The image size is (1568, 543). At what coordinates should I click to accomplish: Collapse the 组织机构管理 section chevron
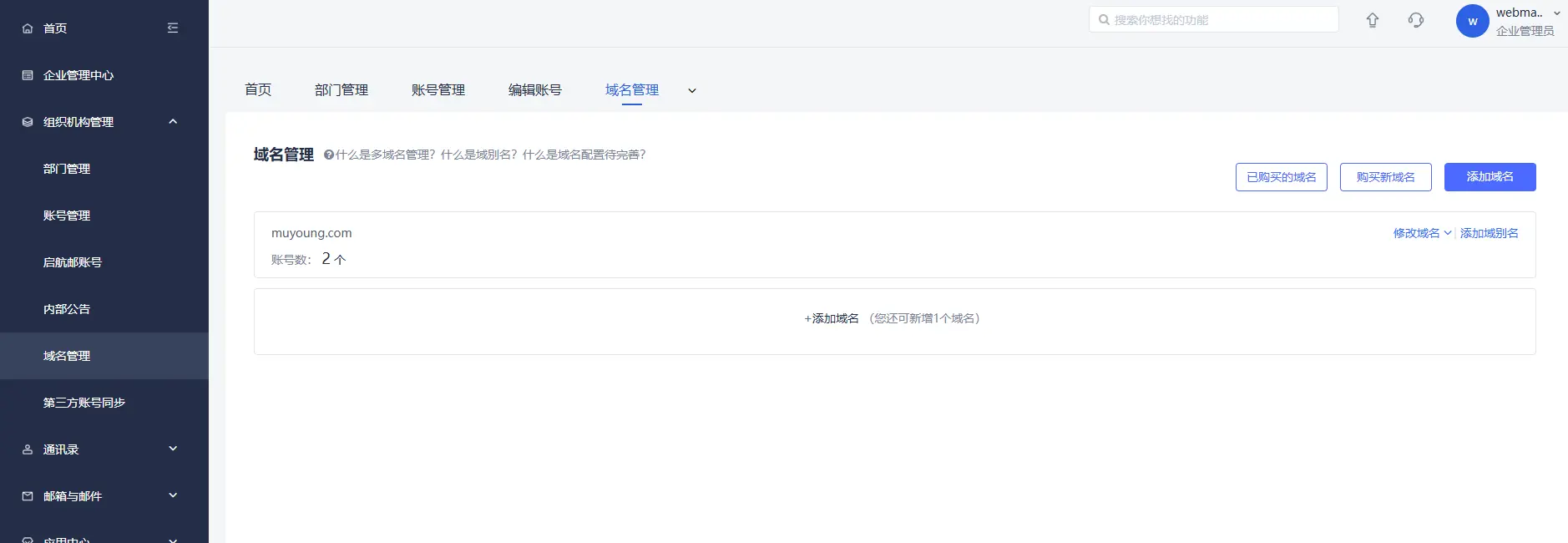coord(173,122)
